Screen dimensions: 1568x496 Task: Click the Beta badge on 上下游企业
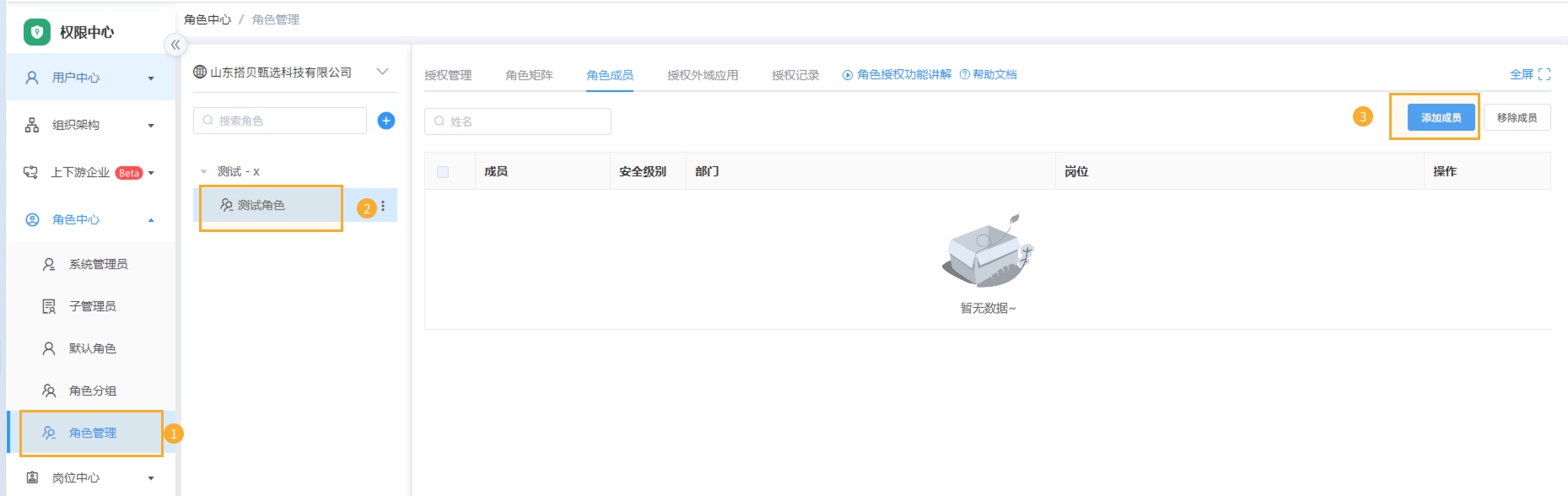click(x=129, y=173)
